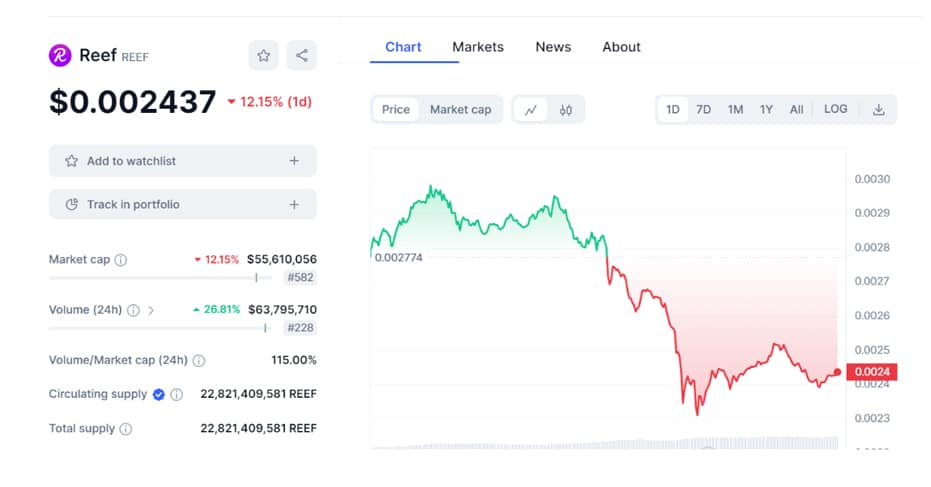Open the Markets tab
931x487 pixels.
pyautogui.click(x=478, y=47)
